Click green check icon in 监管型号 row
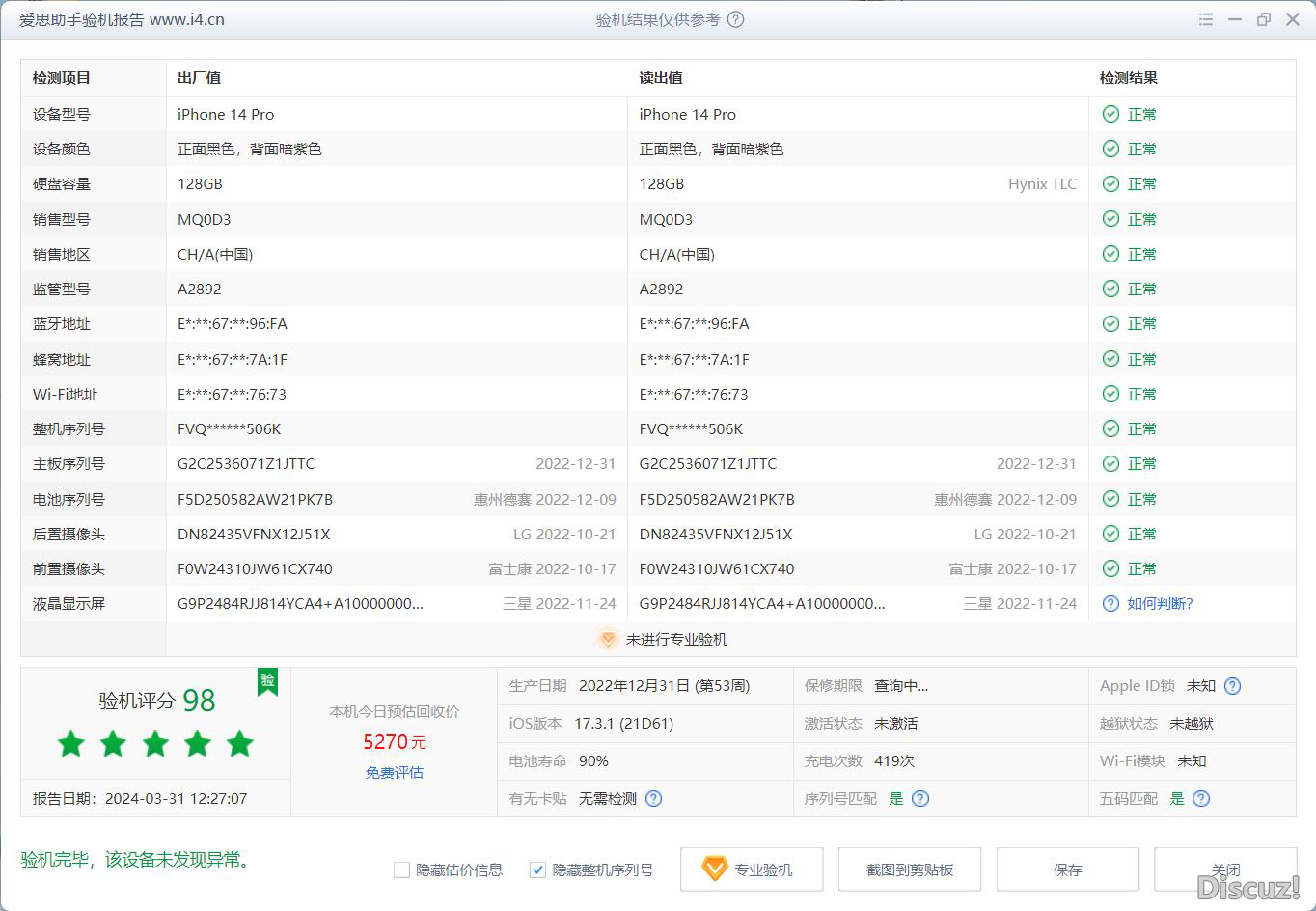 pyautogui.click(x=1110, y=289)
